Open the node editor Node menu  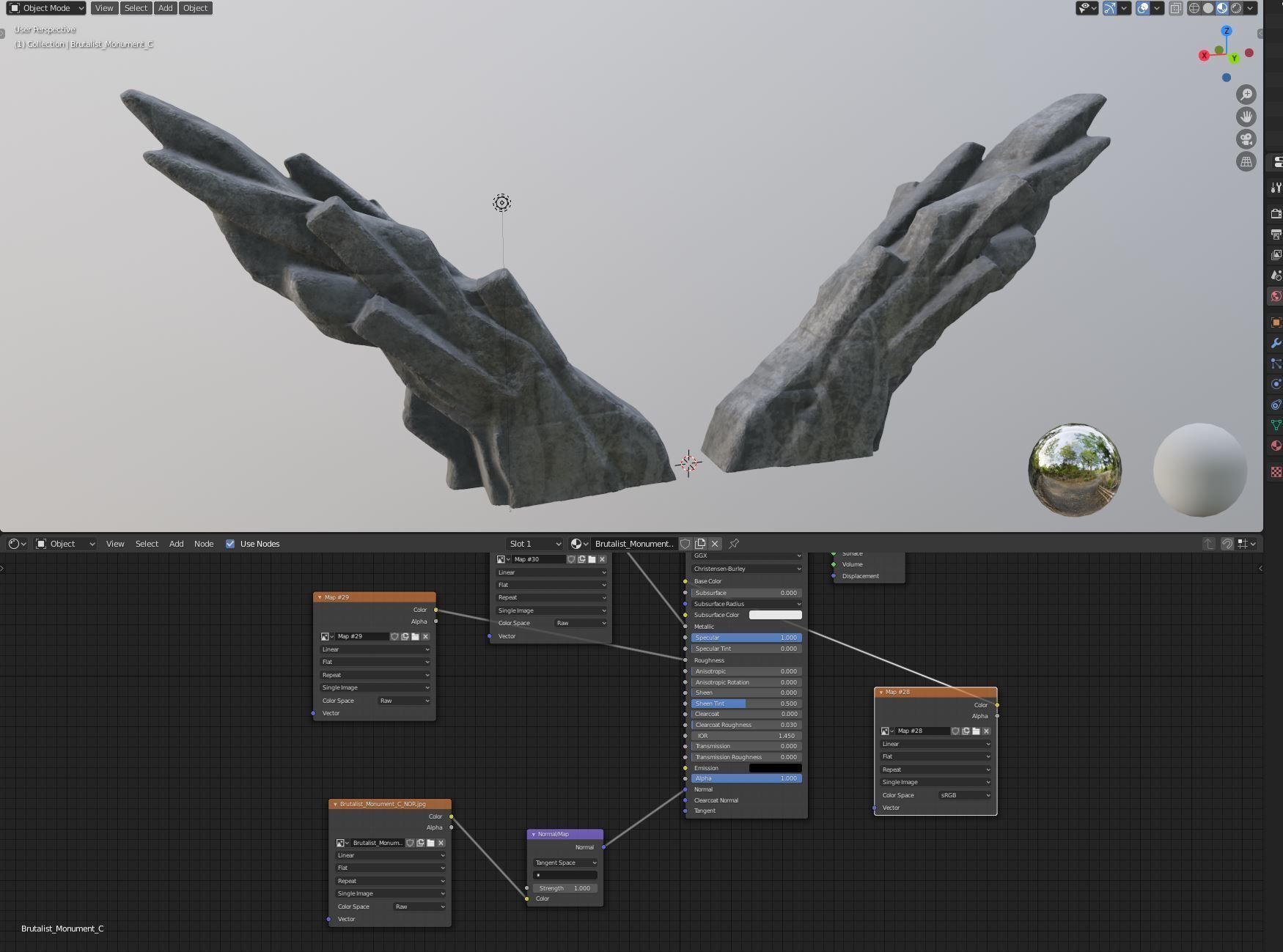click(x=204, y=544)
